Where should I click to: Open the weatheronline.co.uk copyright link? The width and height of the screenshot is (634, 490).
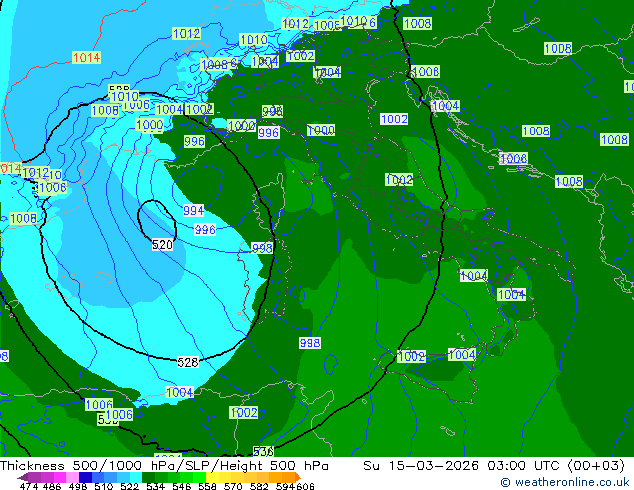tap(565, 482)
